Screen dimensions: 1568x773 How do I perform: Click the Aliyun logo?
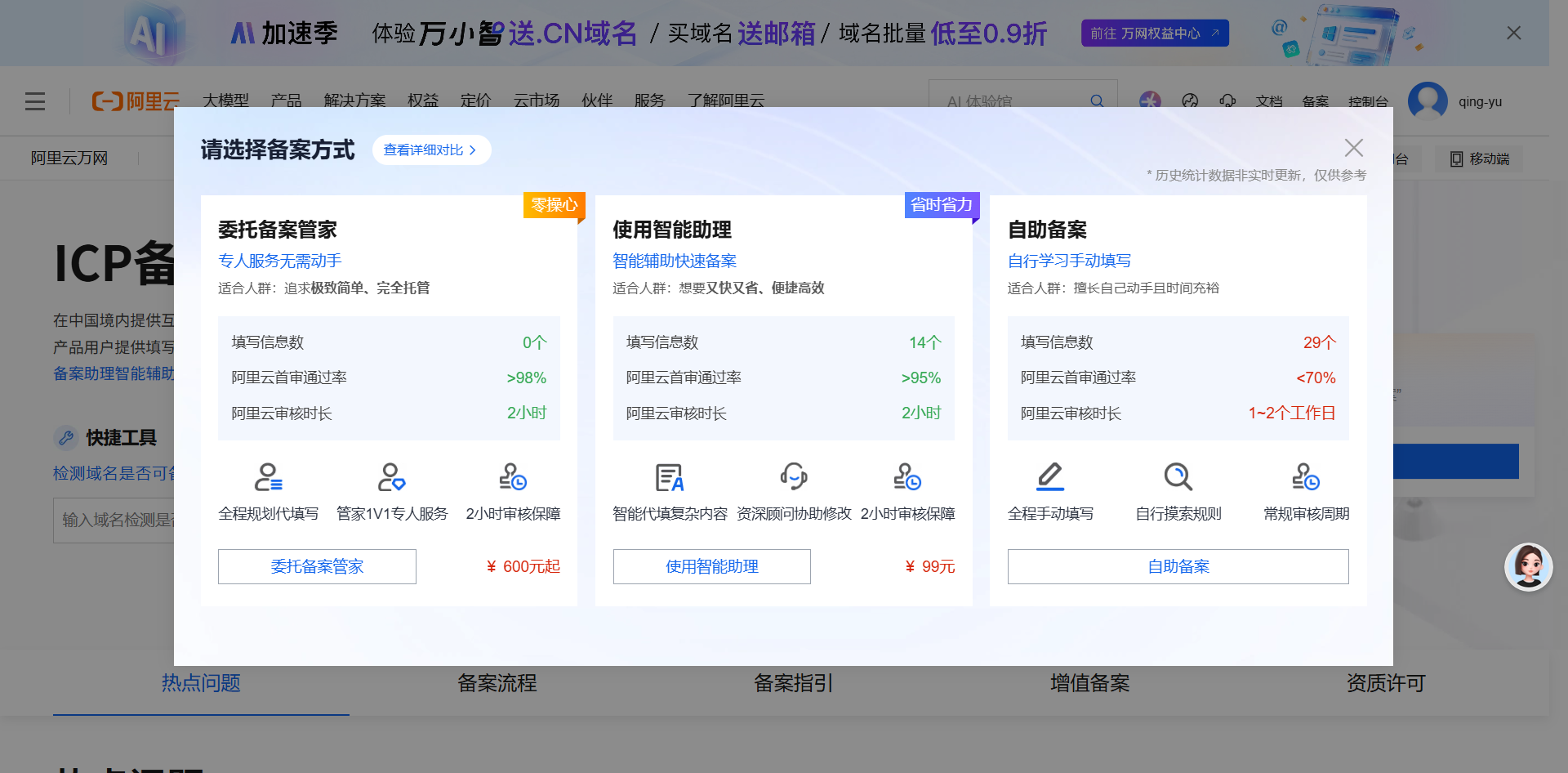click(136, 101)
